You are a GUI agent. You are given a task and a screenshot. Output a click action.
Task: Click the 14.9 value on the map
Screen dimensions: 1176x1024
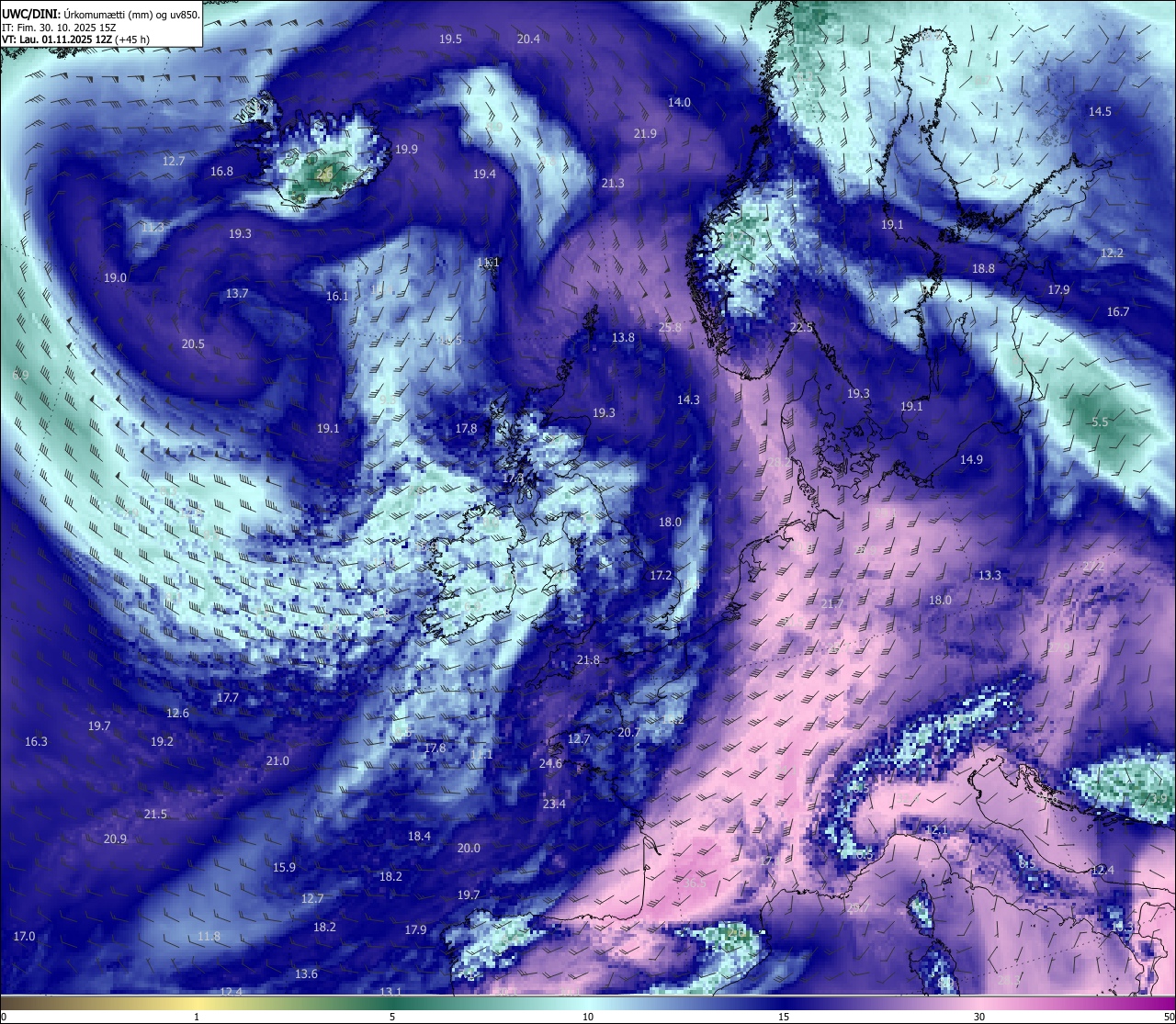coord(971,460)
